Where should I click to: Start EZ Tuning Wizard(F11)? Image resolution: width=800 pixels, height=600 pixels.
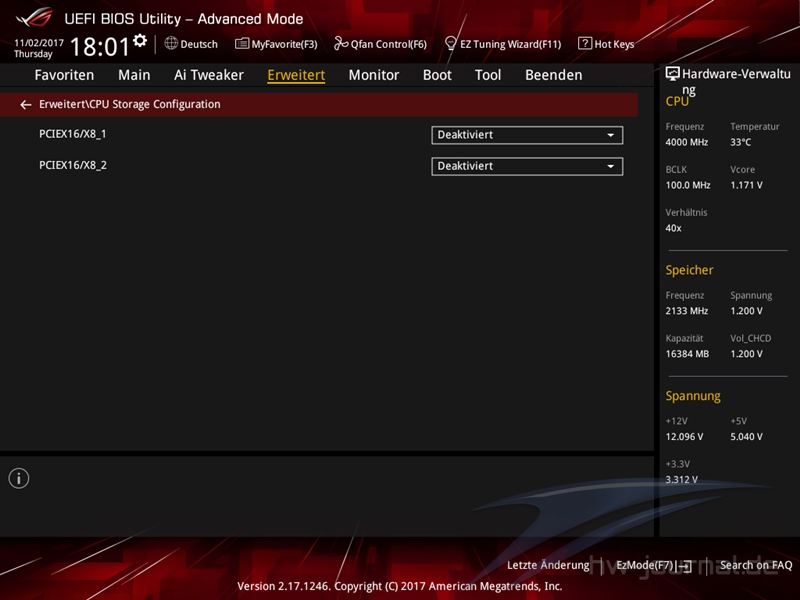pyautogui.click(x=503, y=44)
